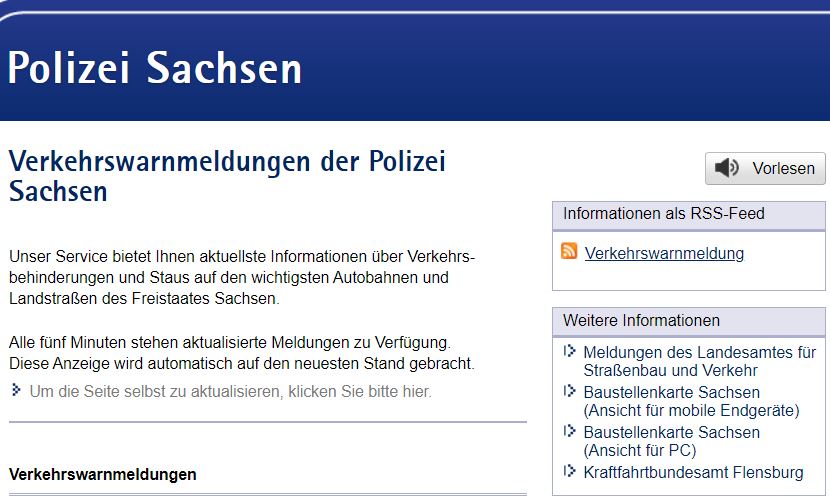Click heading 'Verkehrswarnmeldungen der Polizei Sachsen'
The width and height of the screenshot is (830, 500).
227,176
